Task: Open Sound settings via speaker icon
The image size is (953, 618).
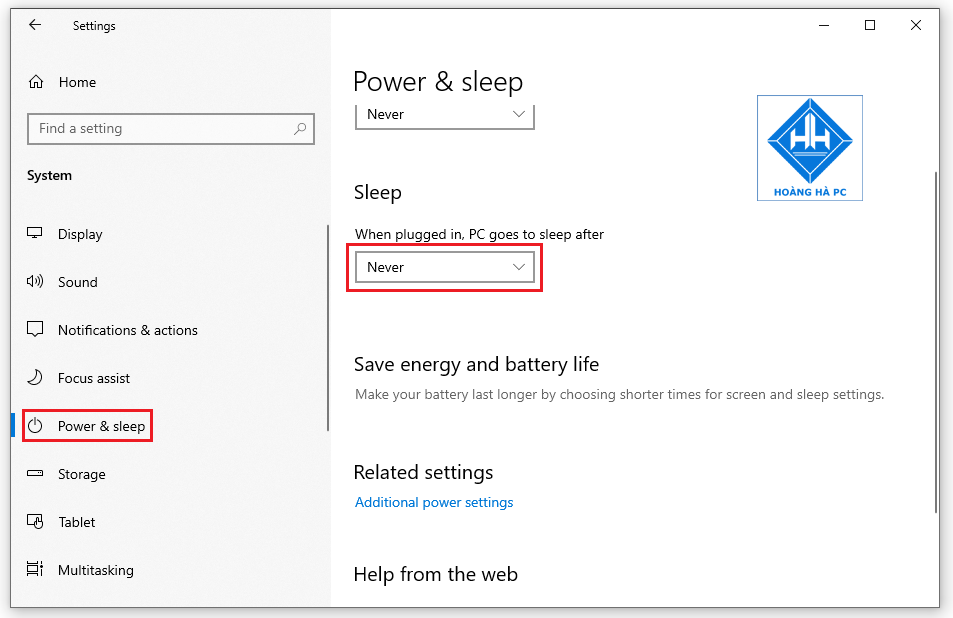Action: [33, 281]
